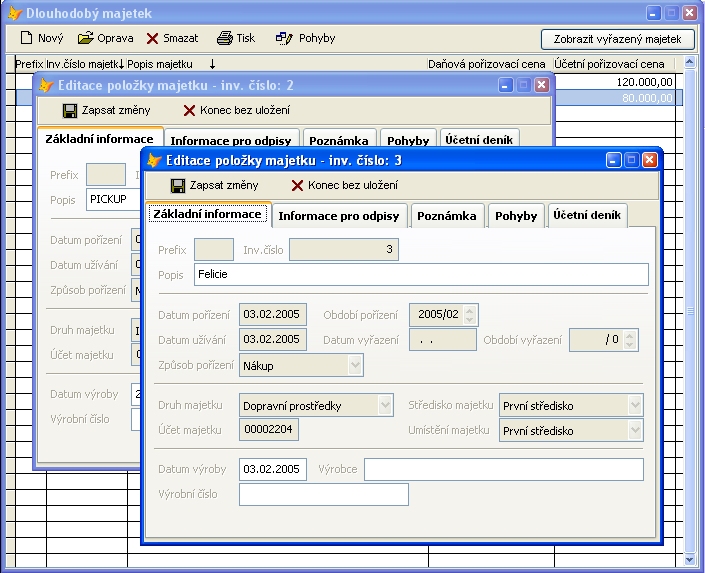This screenshot has width=705, height=573.
Task: Click the Nový new document icon
Action: (27, 38)
